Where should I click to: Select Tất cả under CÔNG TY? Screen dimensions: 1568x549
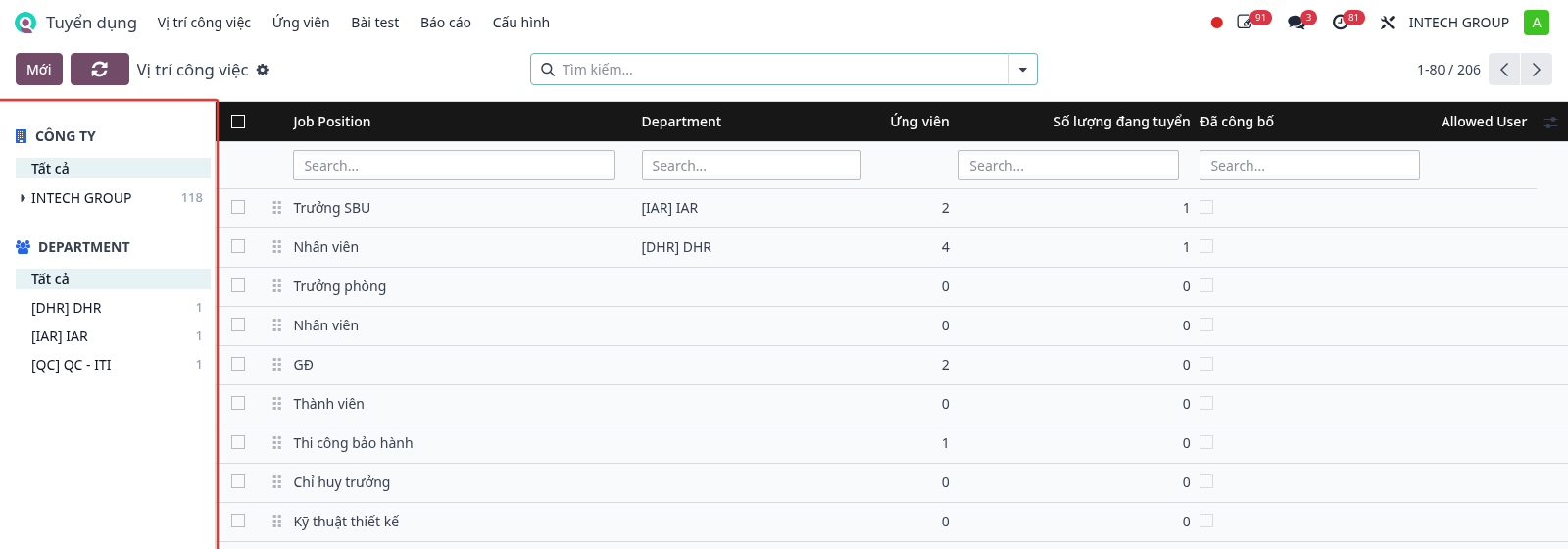pyautogui.click(x=113, y=169)
